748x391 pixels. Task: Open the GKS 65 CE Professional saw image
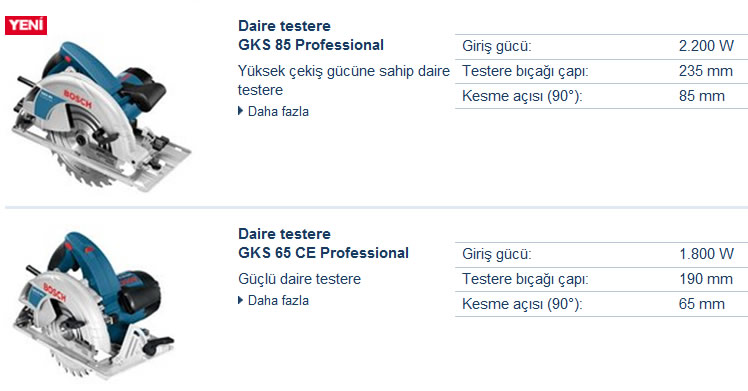(94, 305)
